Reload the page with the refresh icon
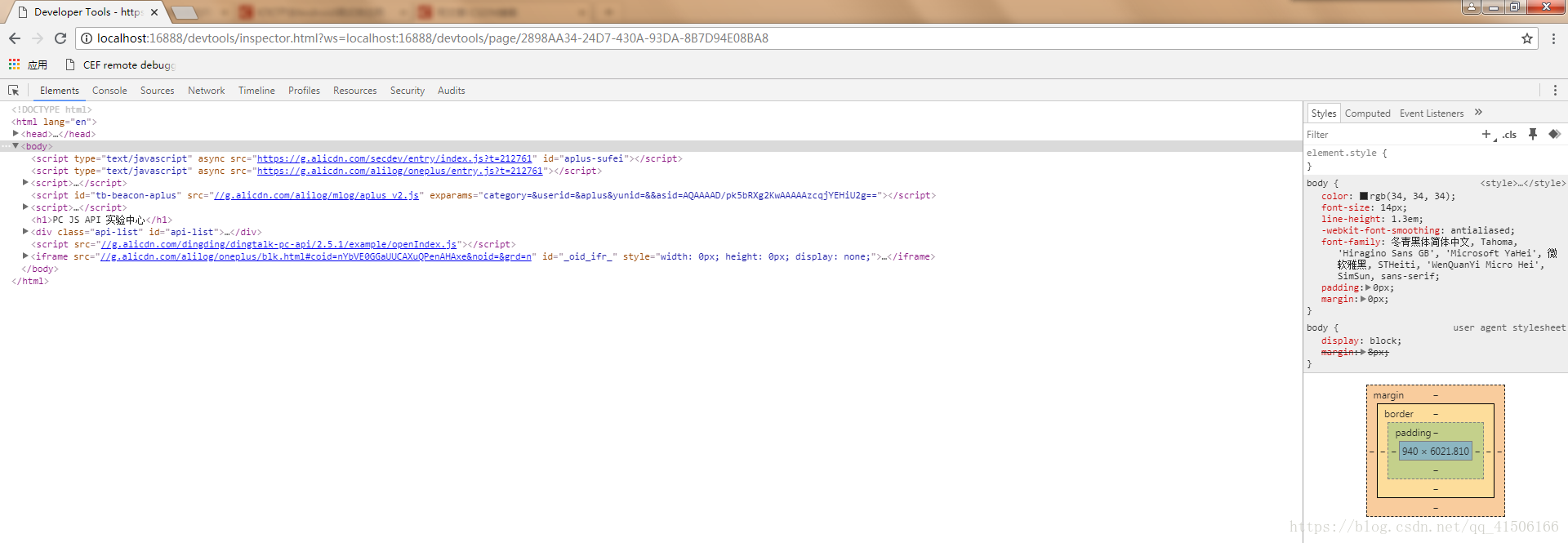This screenshot has height=543, width=1568. click(x=60, y=38)
